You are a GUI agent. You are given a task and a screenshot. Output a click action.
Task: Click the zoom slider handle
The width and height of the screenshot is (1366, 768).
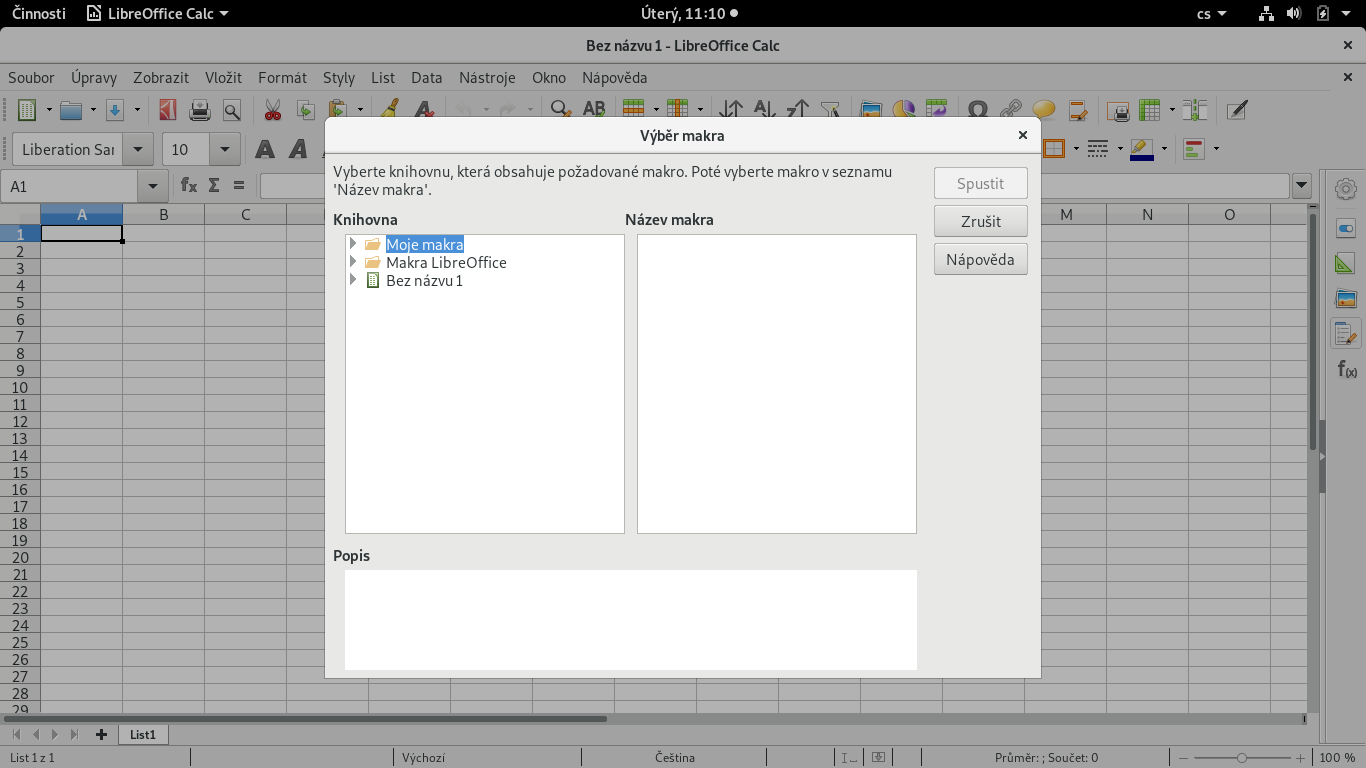point(1242,758)
